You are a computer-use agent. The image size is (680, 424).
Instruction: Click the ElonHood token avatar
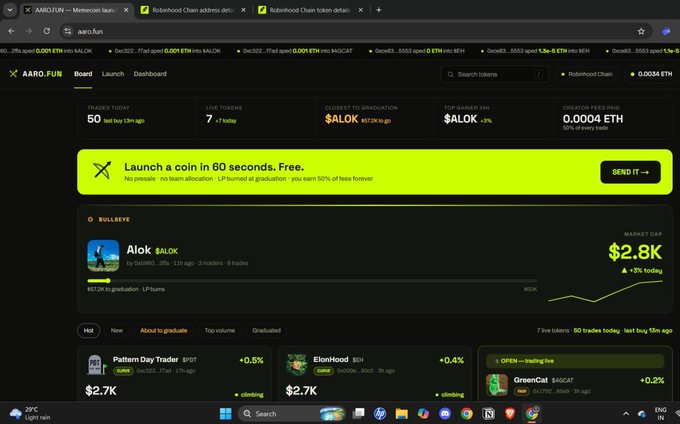[x=297, y=365]
